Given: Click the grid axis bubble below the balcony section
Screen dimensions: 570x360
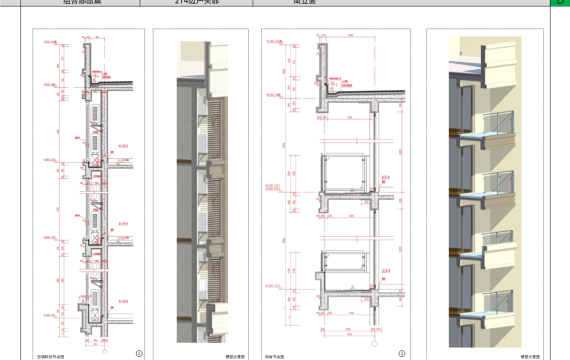Looking at the screenshot, I should tap(375, 344).
